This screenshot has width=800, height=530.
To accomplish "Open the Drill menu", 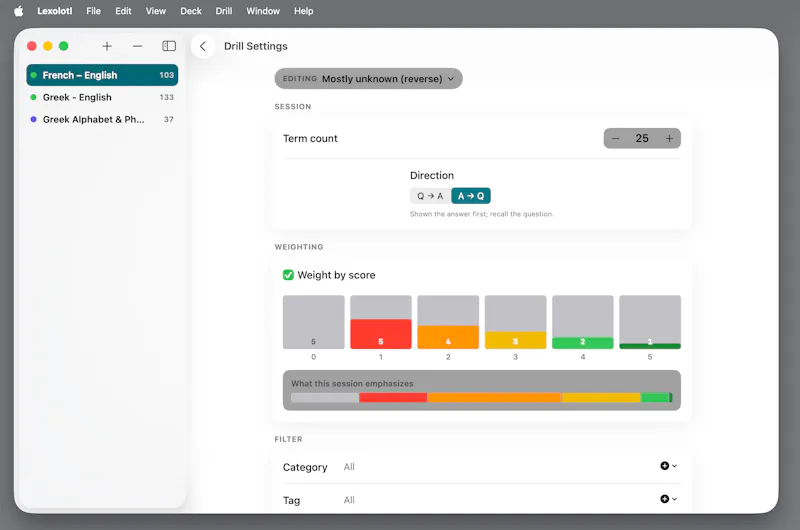I will [x=223, y=11].
